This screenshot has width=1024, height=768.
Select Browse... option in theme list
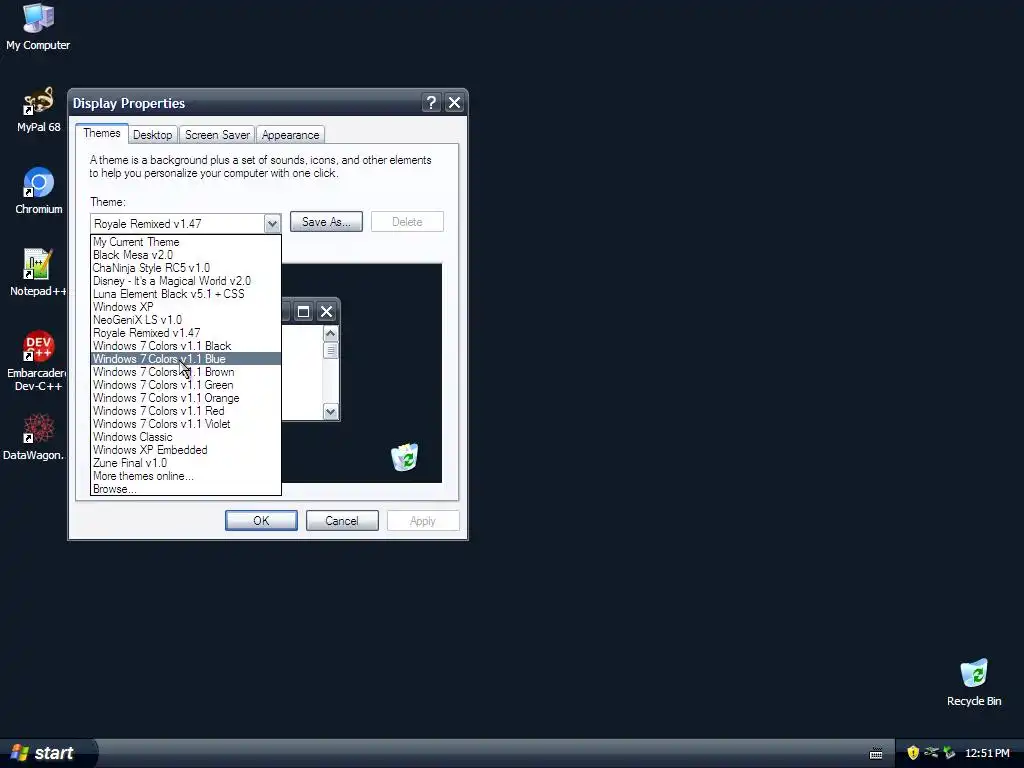pos(186,489)
